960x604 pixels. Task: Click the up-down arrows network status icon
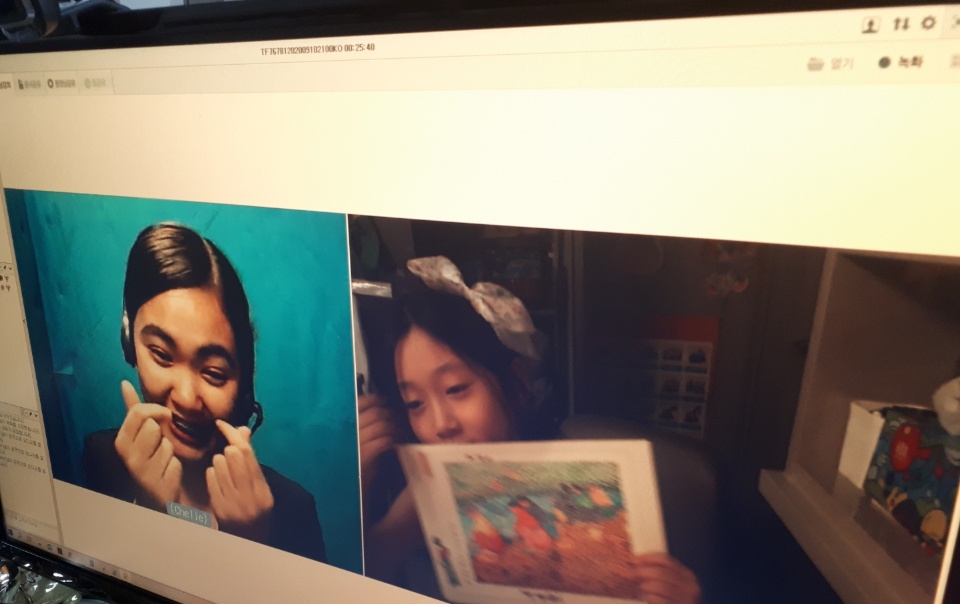[x=900, y=24]
